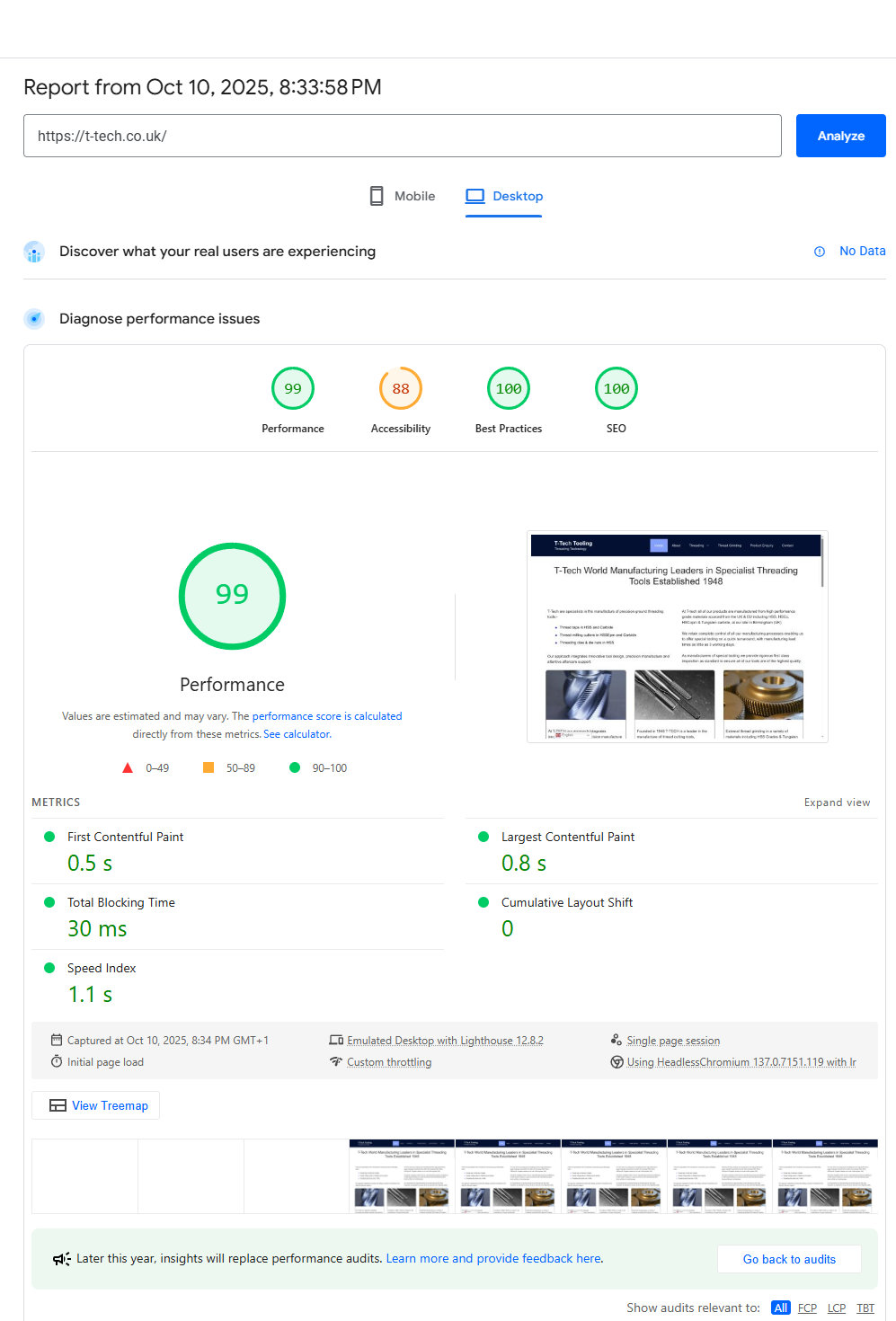The height and width of the screenshot is (1321, 896).
Task: Click the Desktop laptop icon
Action: [x=475, y=196]
